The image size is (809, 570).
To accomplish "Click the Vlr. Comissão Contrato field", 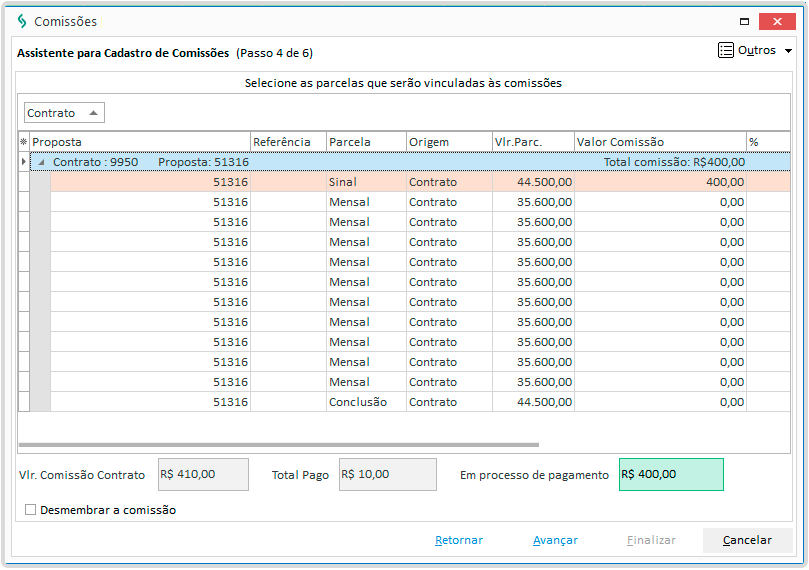I will click(x=203, y=475).
